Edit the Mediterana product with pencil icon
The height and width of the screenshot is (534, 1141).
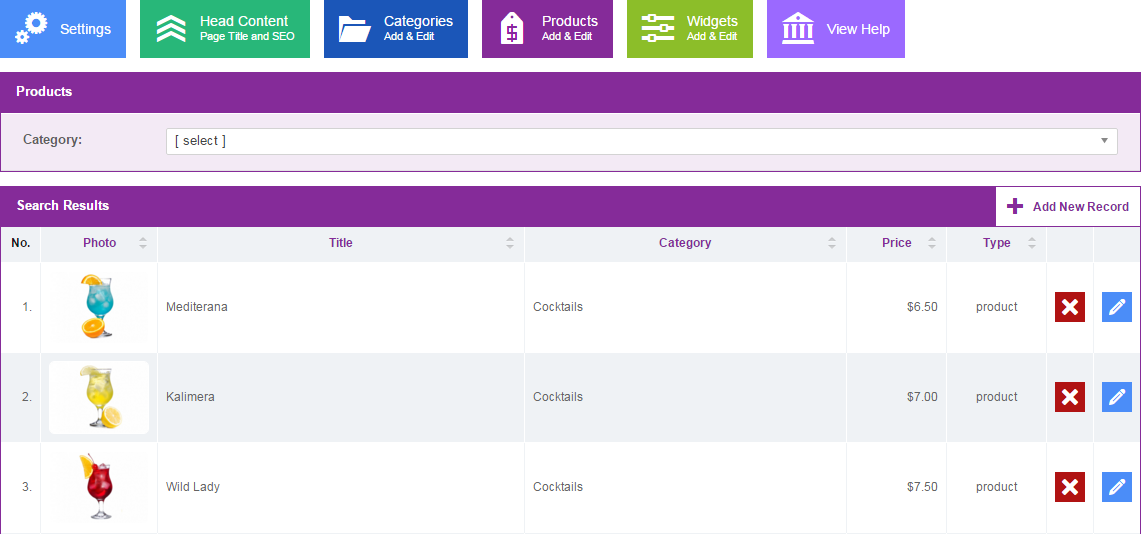pos(1116,307)
